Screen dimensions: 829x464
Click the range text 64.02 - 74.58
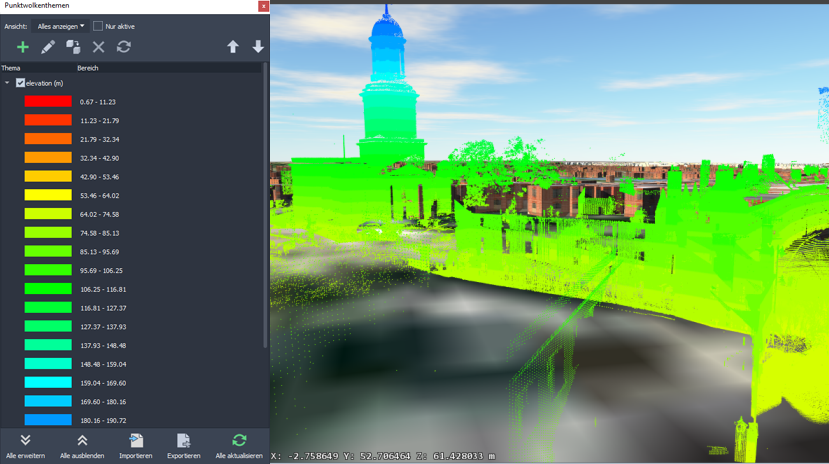[99, 215]
